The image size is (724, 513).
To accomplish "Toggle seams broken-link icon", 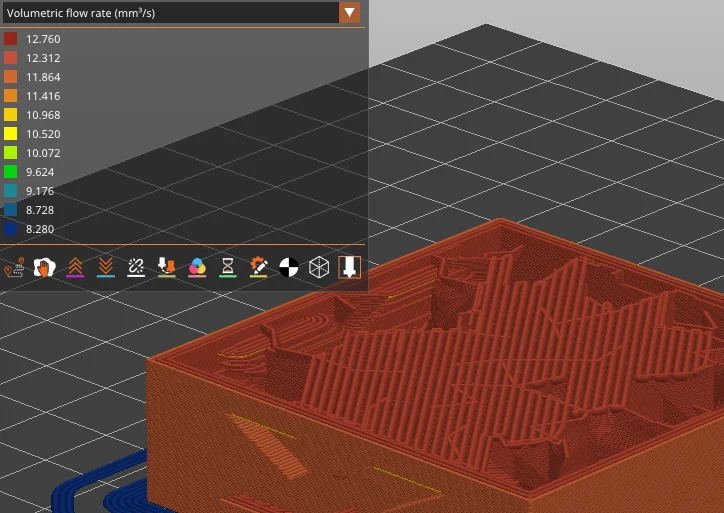I will tap(136, 267).
